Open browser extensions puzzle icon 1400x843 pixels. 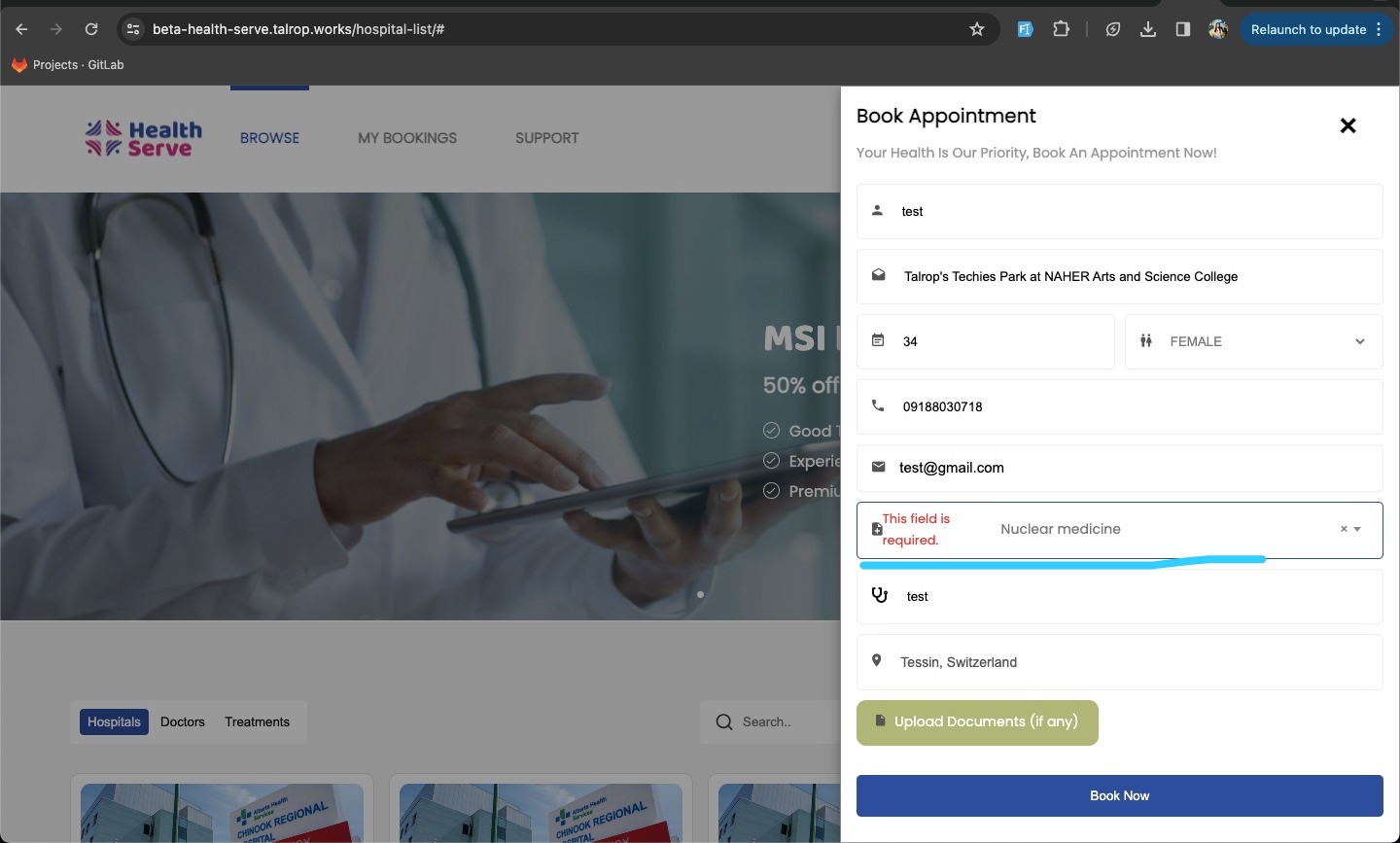tap(1061, 29)
